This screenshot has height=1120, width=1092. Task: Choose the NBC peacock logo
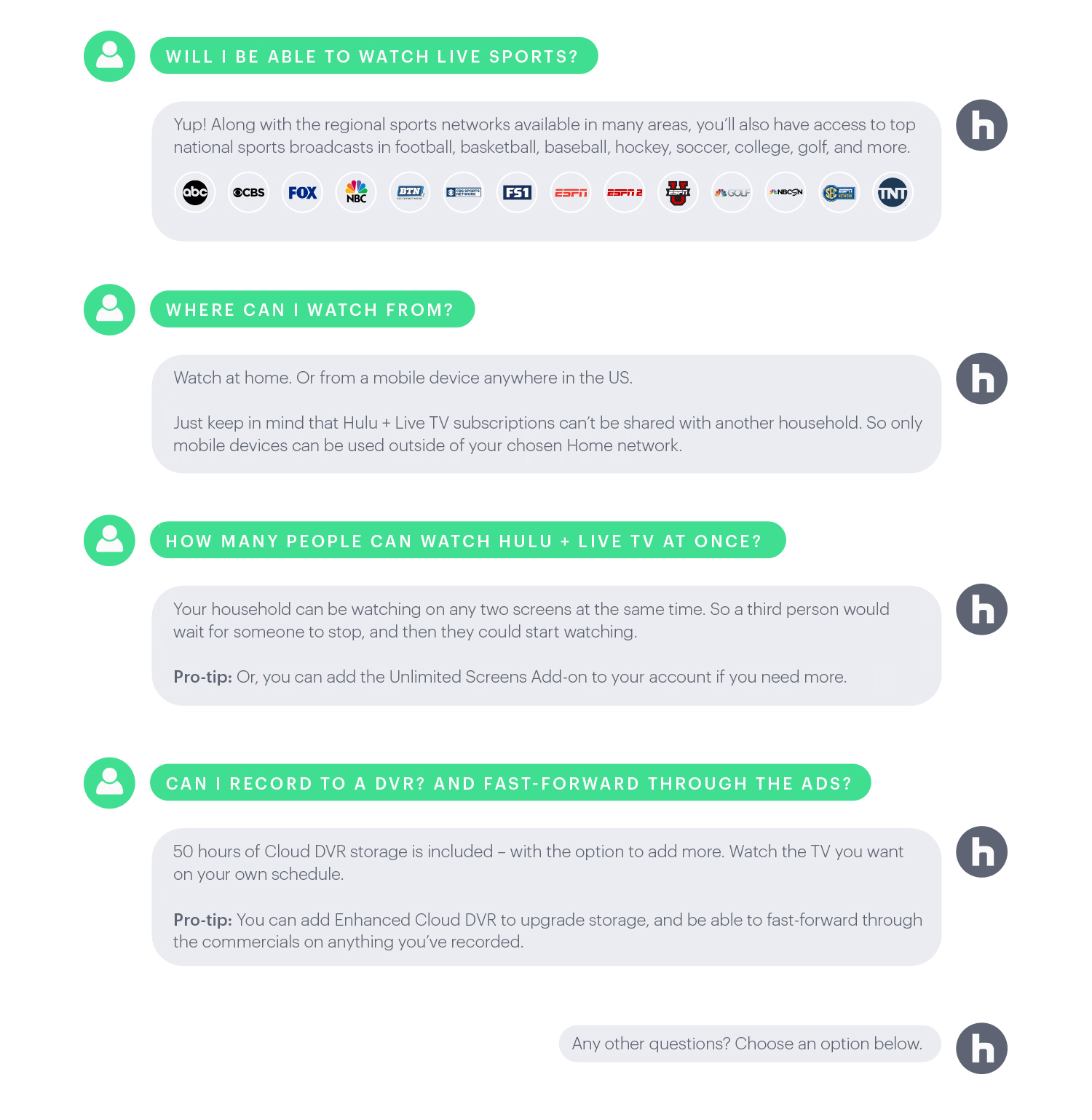(x=356, y=193)
